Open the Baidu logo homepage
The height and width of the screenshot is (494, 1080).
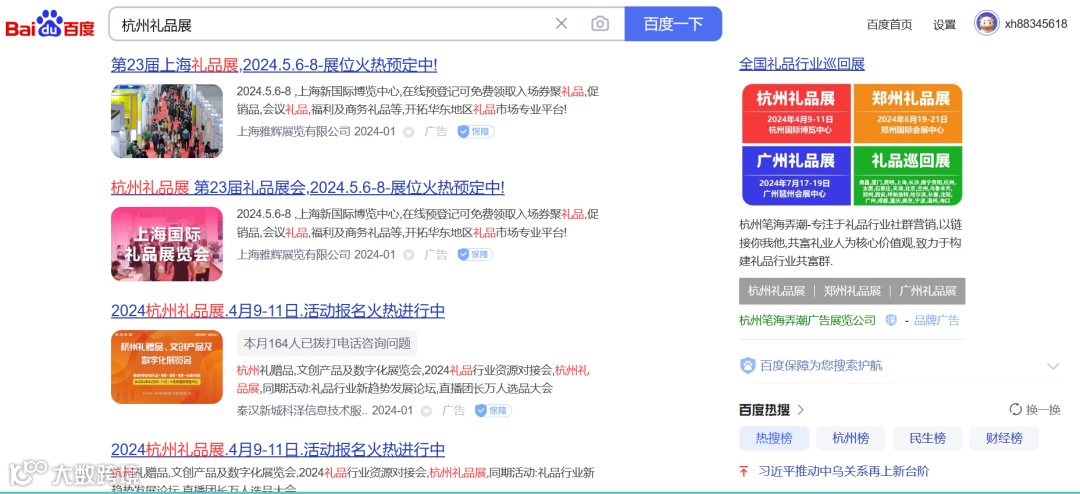[50, 25]
